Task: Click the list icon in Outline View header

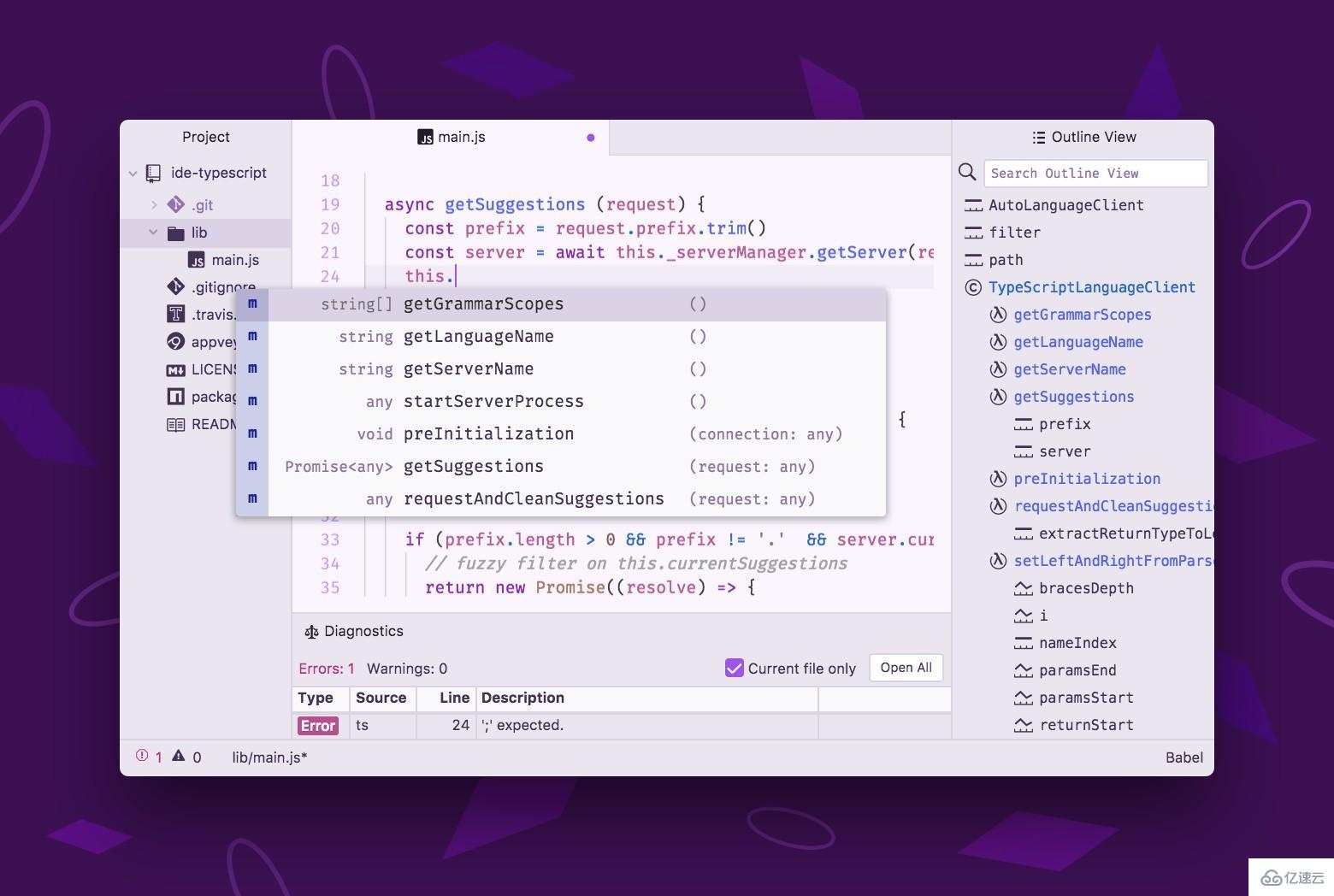Action: tap(1038, 137)
